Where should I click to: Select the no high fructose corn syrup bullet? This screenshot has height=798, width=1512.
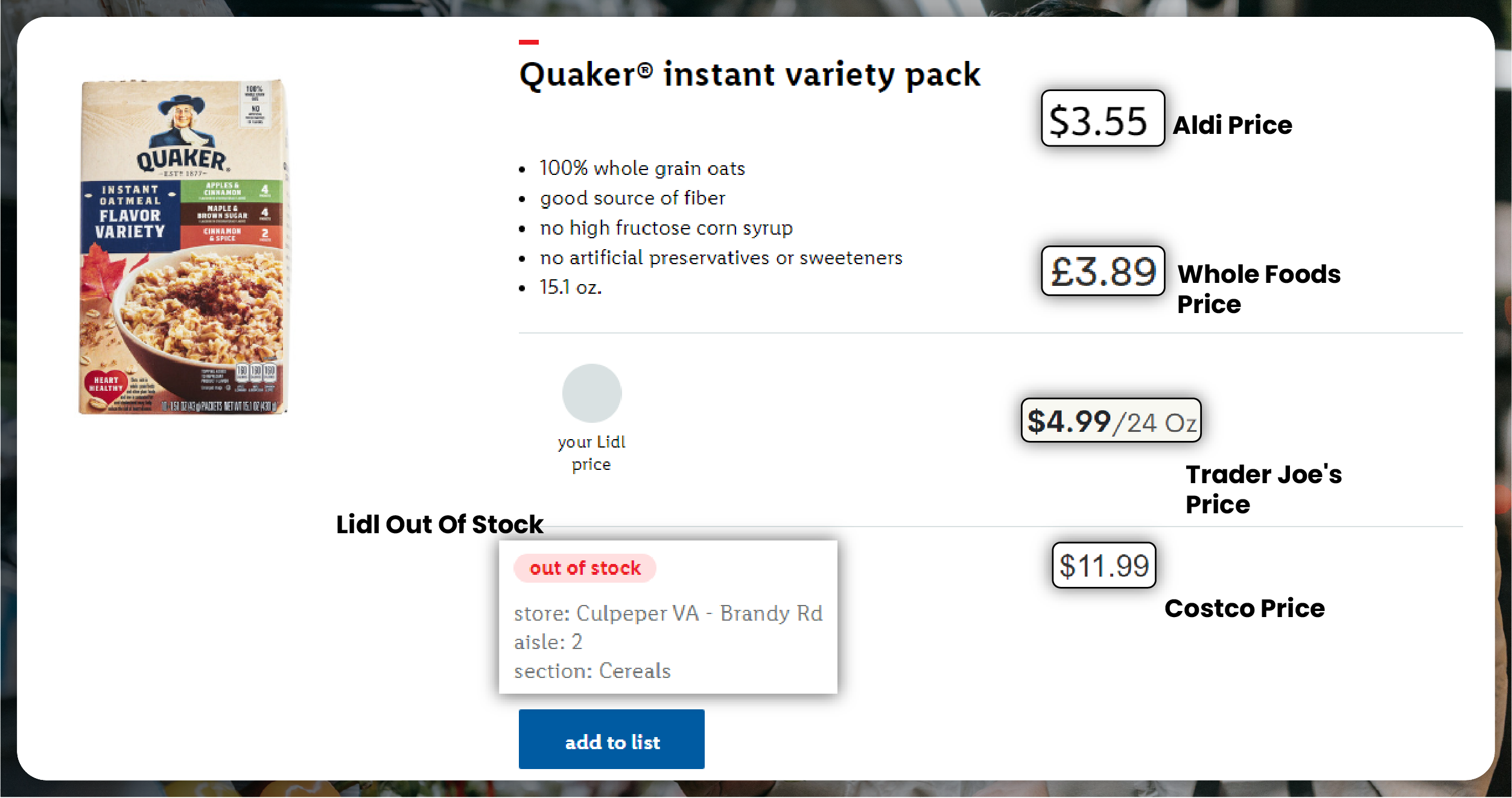pyautogui.click(x=666, y=228)
